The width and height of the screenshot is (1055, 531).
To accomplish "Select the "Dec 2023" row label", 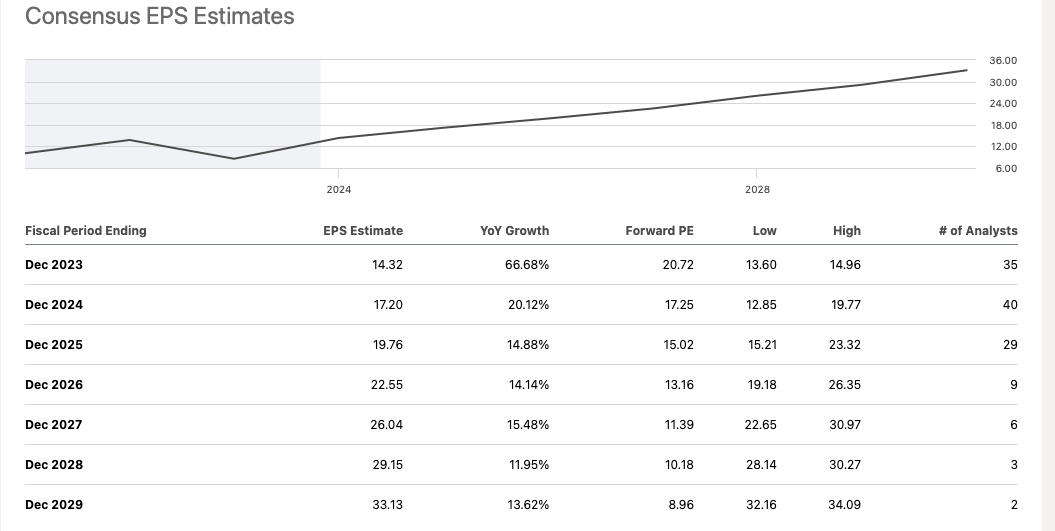I will [x=54, y=265].
